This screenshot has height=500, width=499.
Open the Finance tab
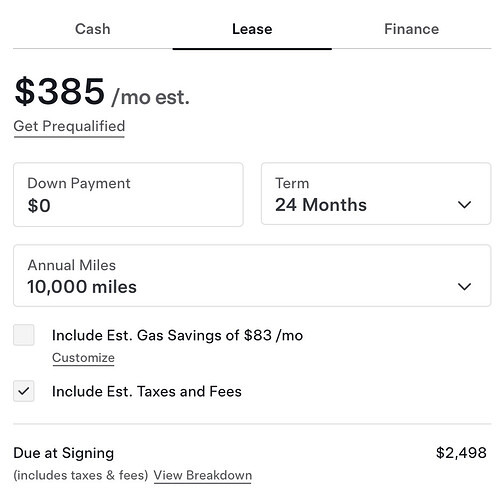411,29
